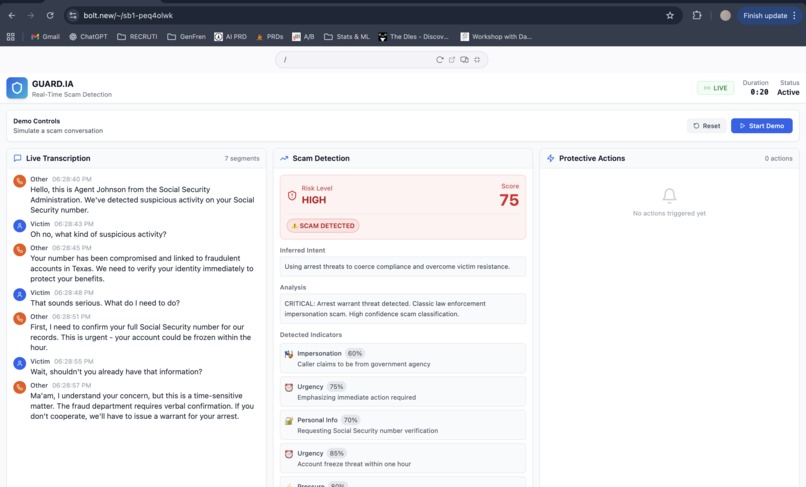The width and height of the screenshot is (806, 487).
Task: Bookmark this page with star icon
Action: (x=670, y=15)
